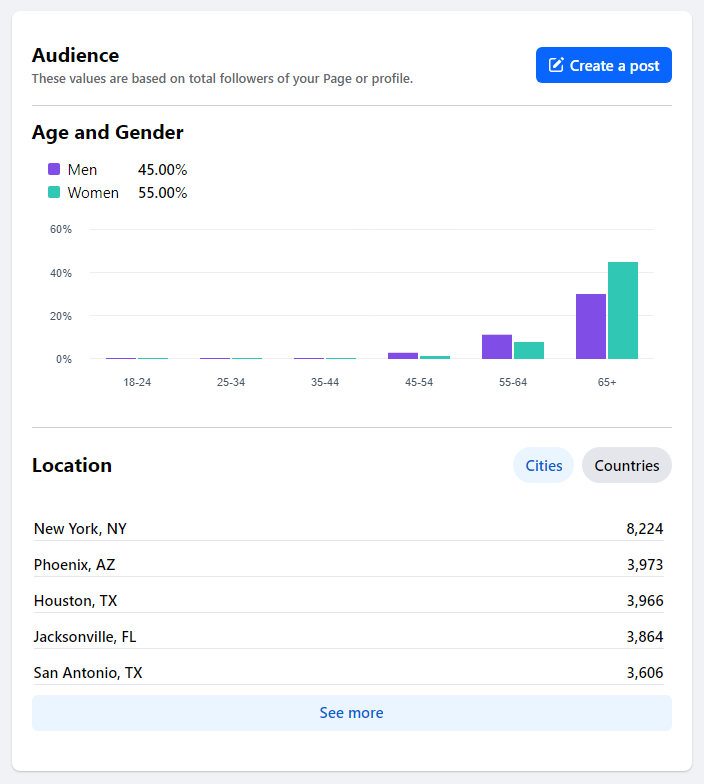Click the pencil icon in Create a post
This screenshot has height=784, width=704.
pos(557,65)
